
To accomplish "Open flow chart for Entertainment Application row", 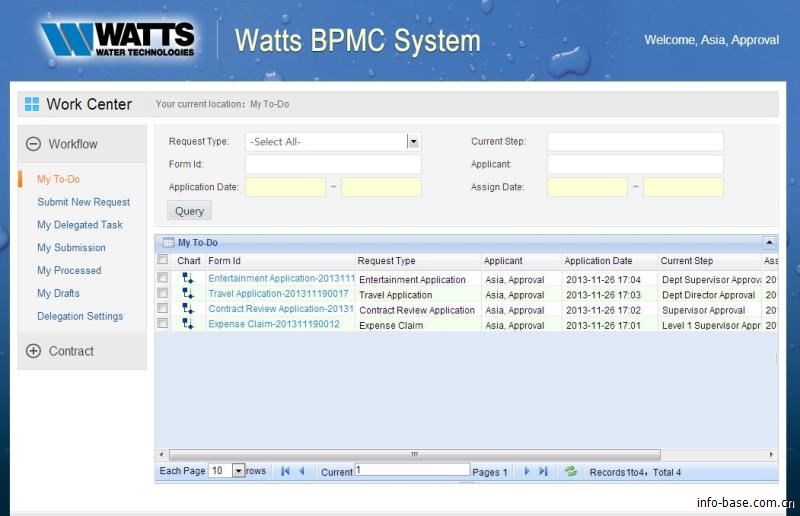I will click(x=188, y=278).
